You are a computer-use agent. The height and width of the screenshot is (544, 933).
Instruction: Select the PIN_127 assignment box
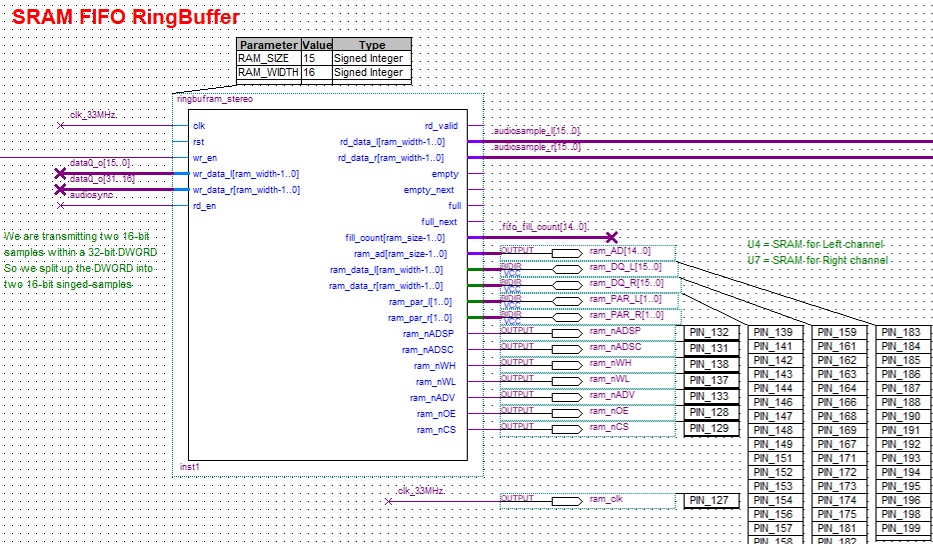coord(712,501)
